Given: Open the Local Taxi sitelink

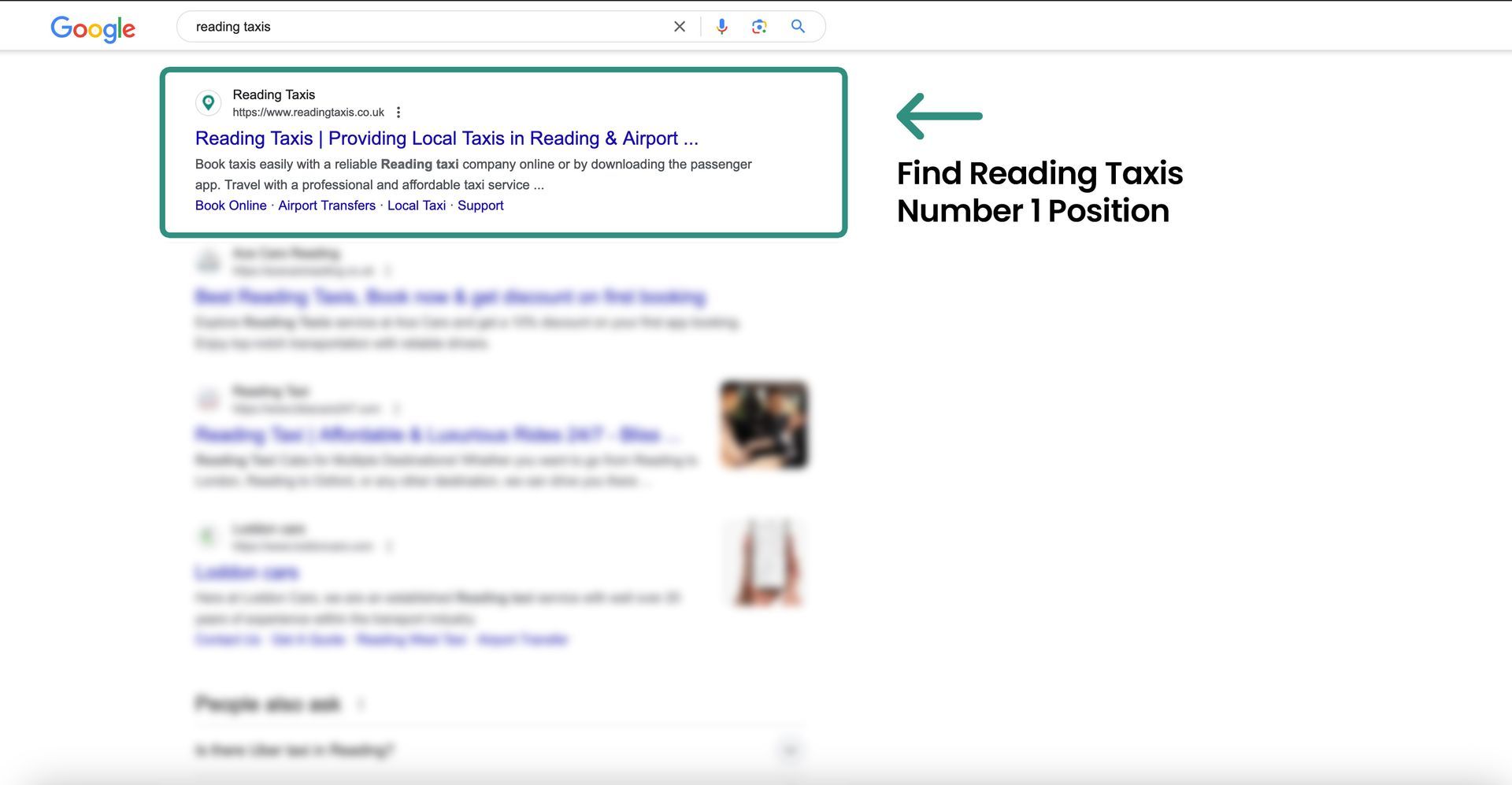Looking at the screenshot, I should (417, 206).
